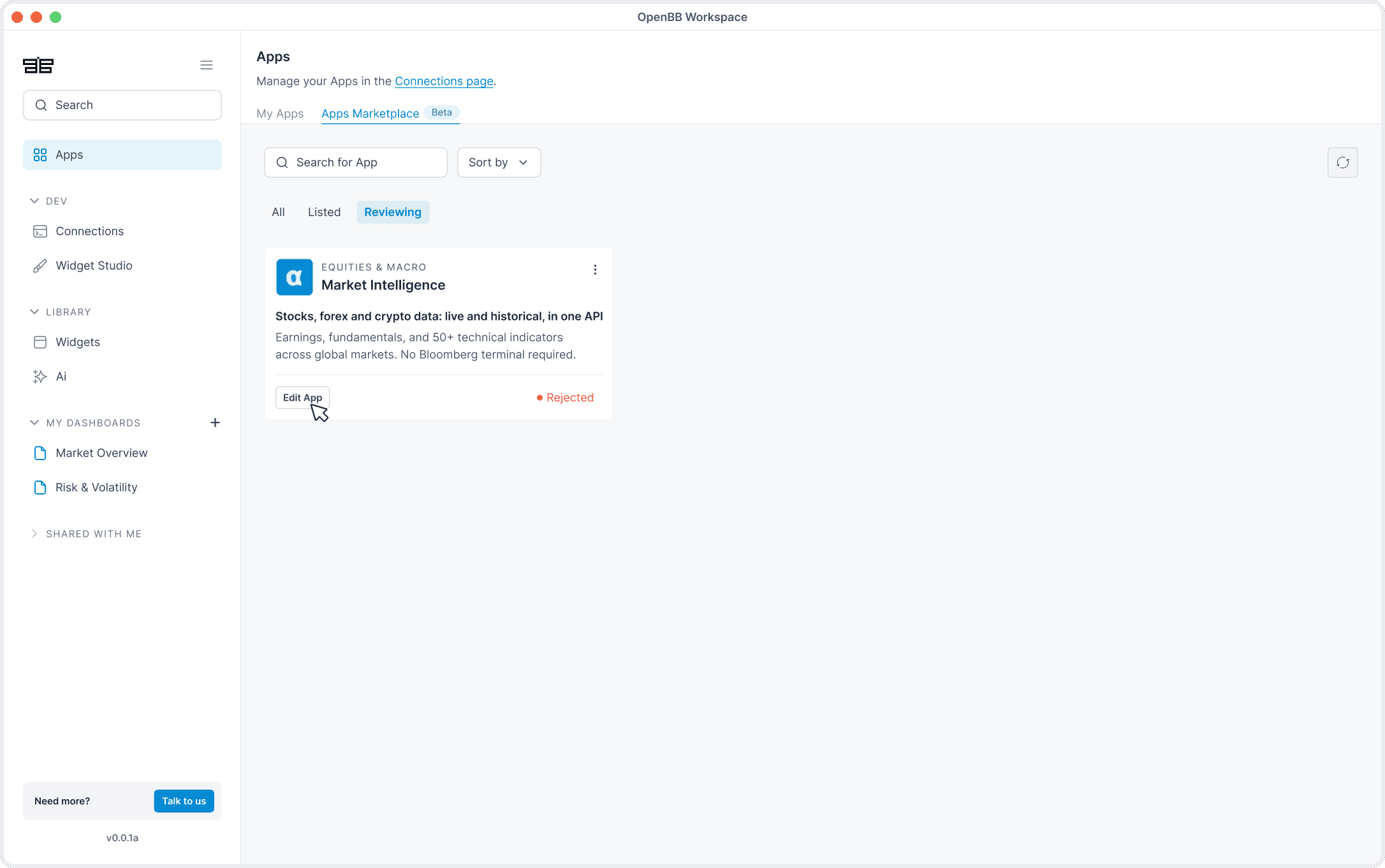Click the EQUITIES & MACRO category label

(374, 267)
